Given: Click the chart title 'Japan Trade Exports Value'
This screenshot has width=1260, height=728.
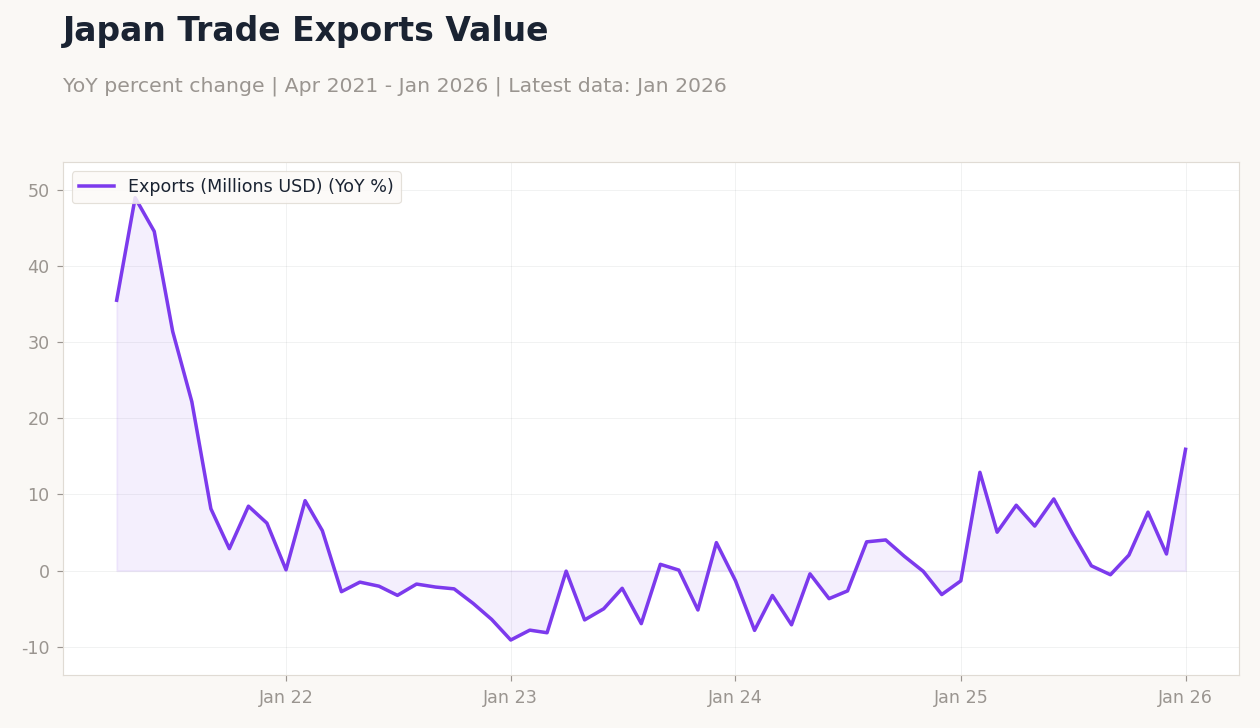Looking at the screenshot, I should 305,31.
